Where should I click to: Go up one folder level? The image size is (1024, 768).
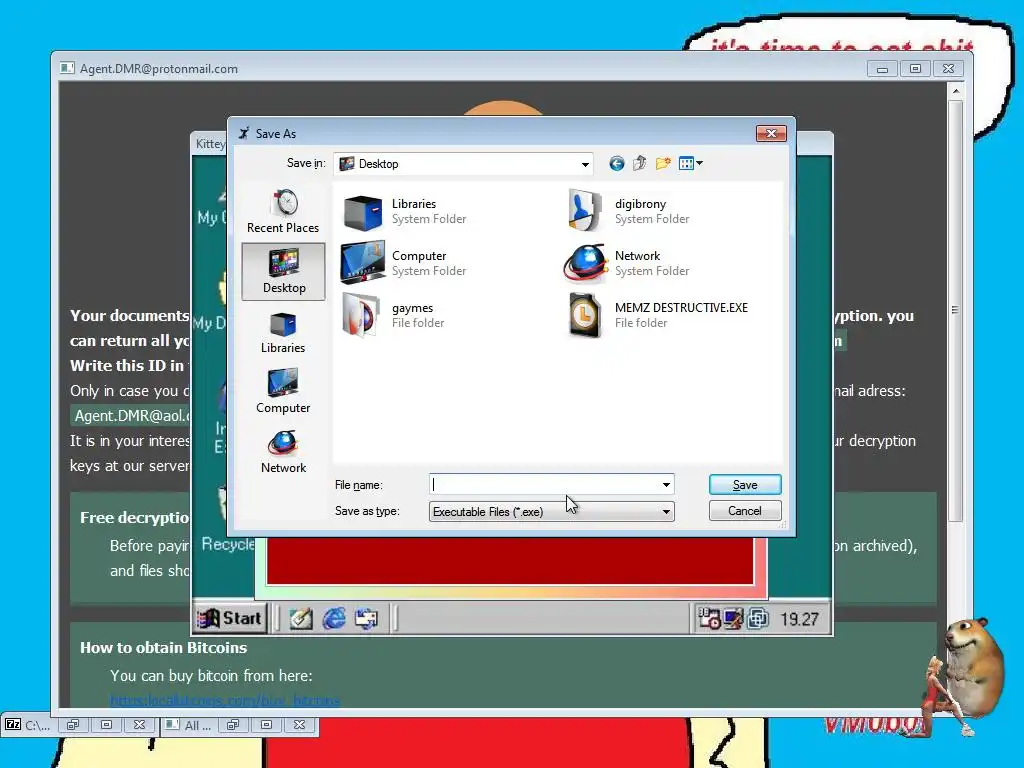click(x=639, y=163)
